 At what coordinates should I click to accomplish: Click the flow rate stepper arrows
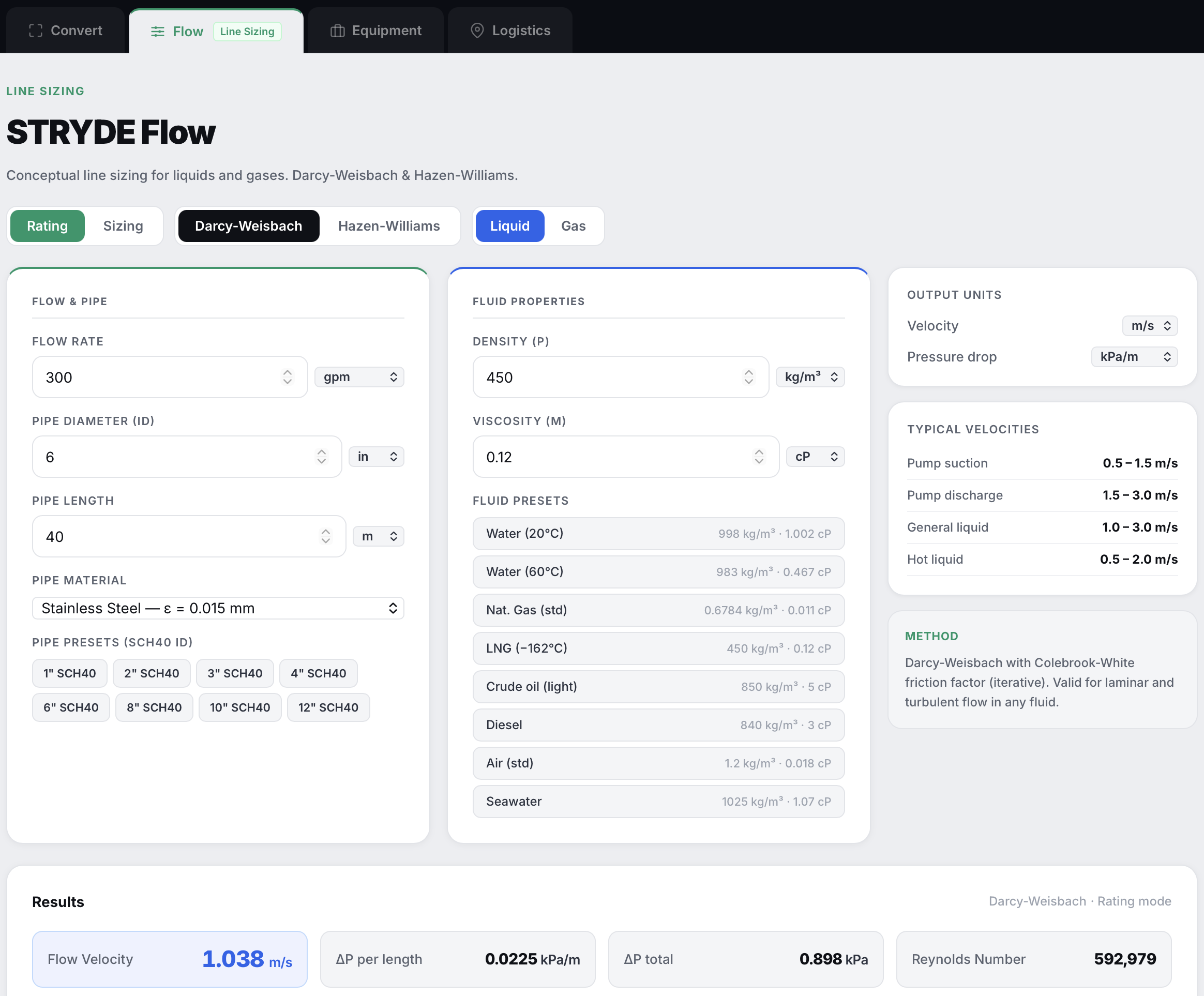(287, 378)
